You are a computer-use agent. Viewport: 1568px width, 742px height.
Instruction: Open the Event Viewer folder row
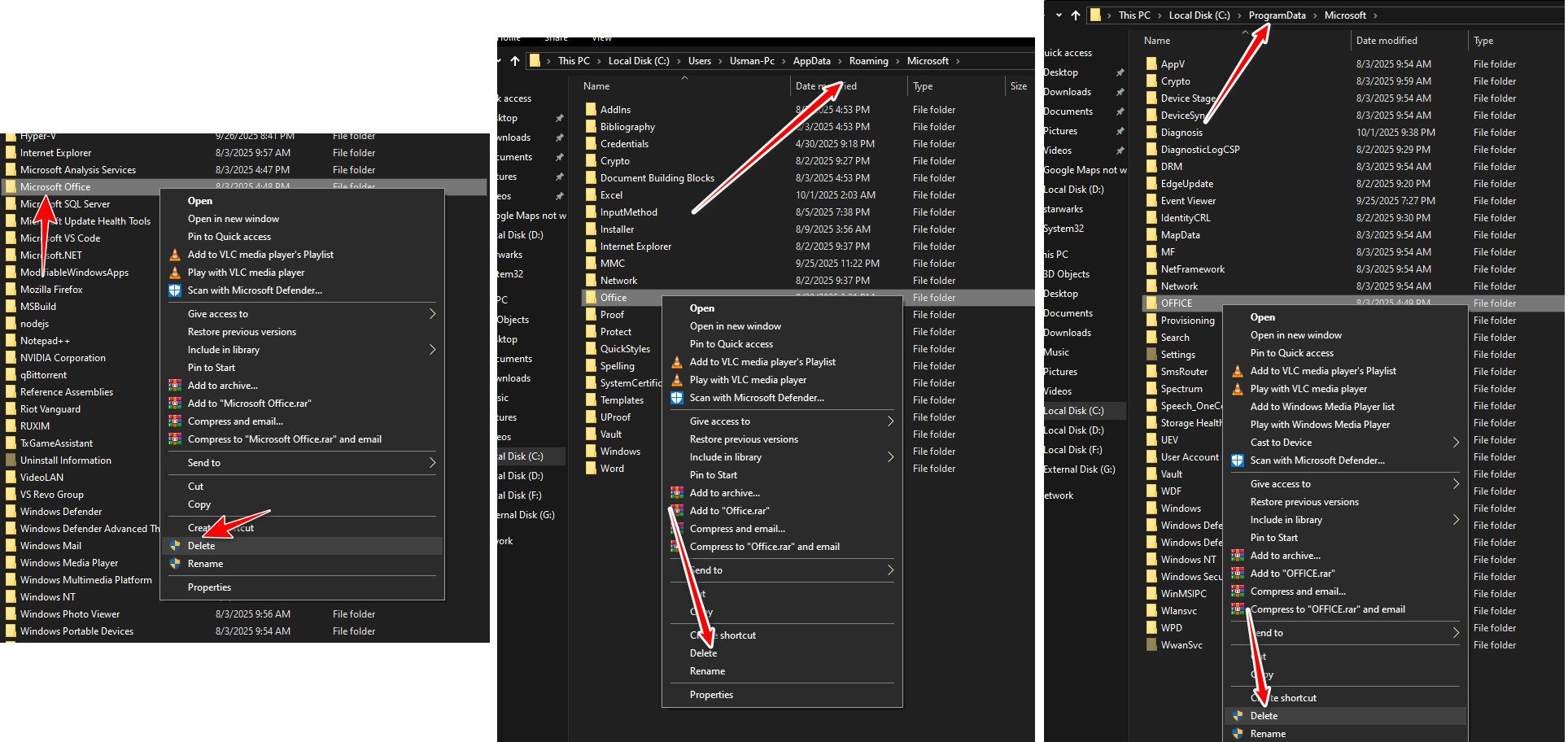(1188, 201)
